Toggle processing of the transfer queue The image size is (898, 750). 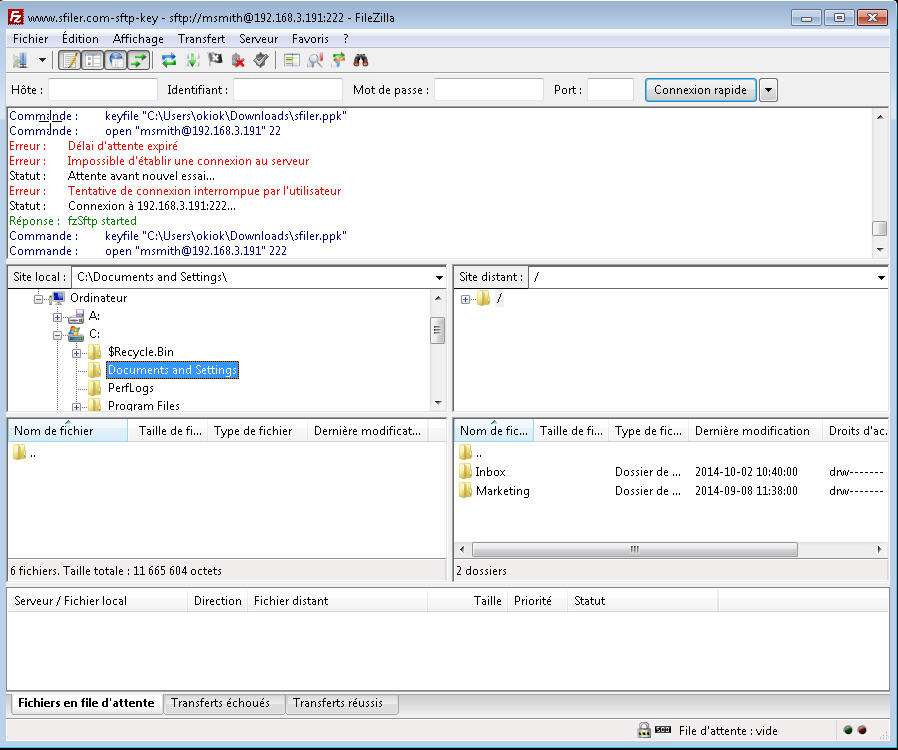(192, 60)
